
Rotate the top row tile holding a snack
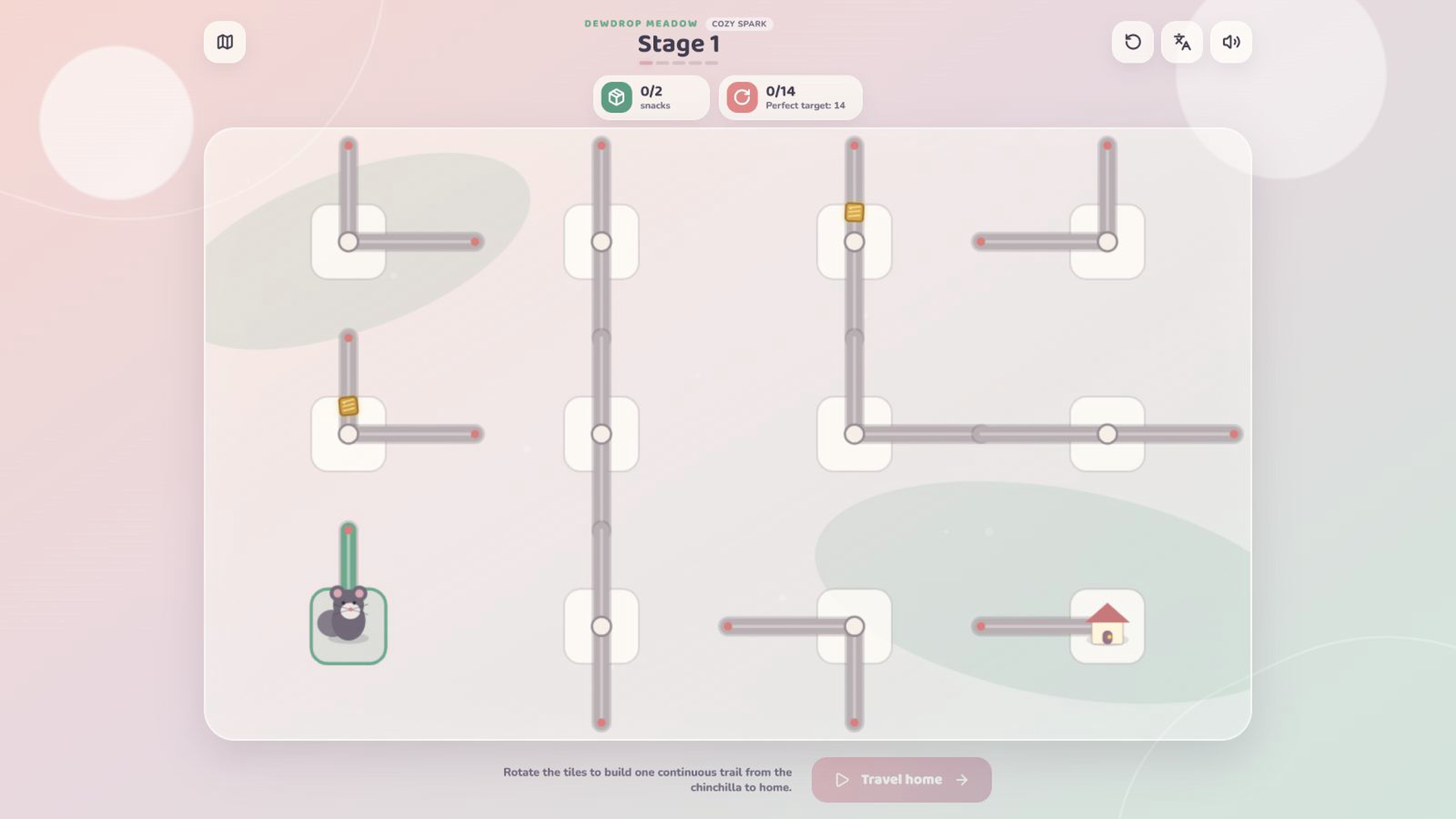(855, 242)
